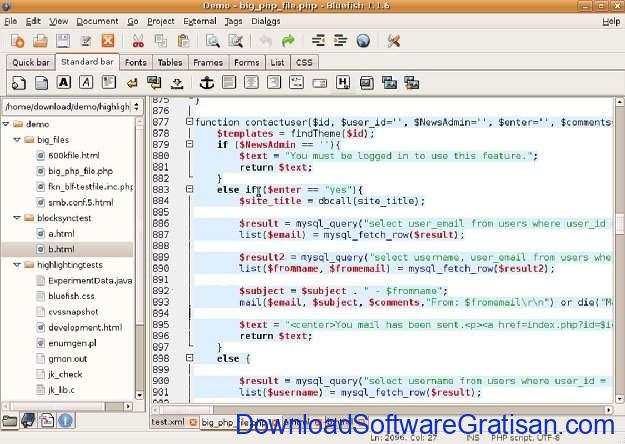Switch to the Tables tab

(x=170, y=63)
